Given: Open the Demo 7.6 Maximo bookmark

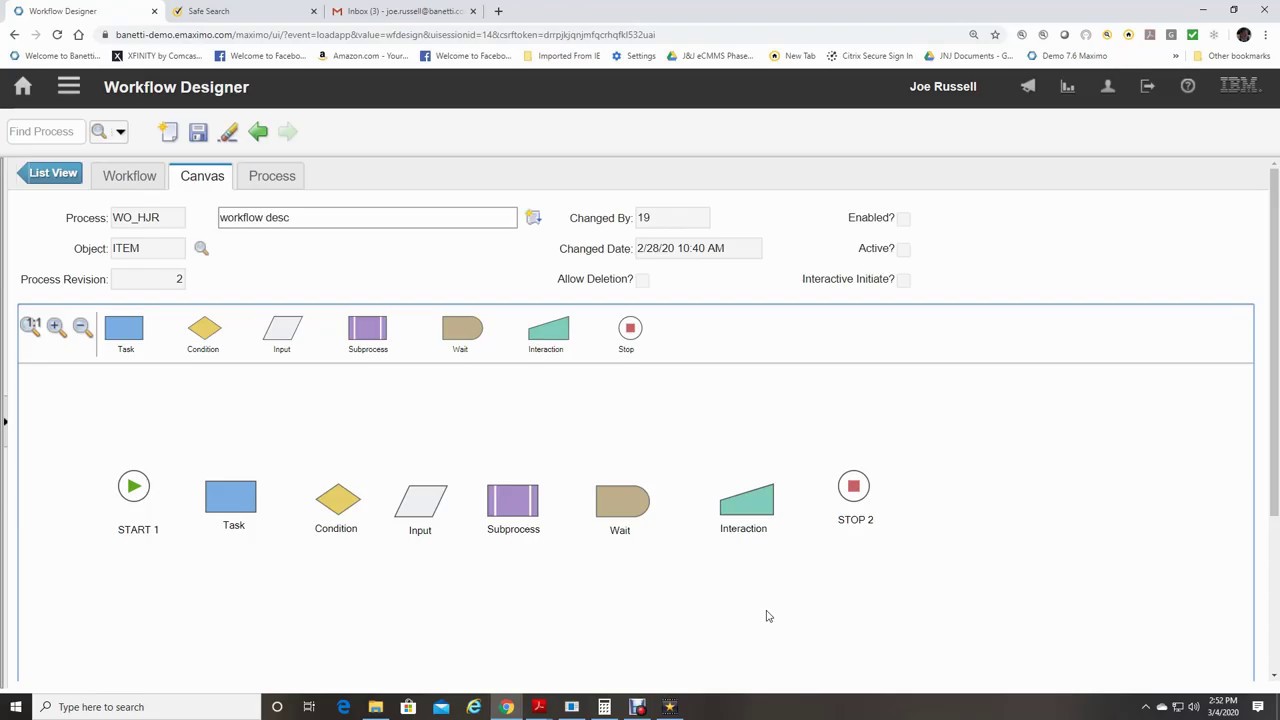Looking at the screenshot, I should (x=1067, y=56).
